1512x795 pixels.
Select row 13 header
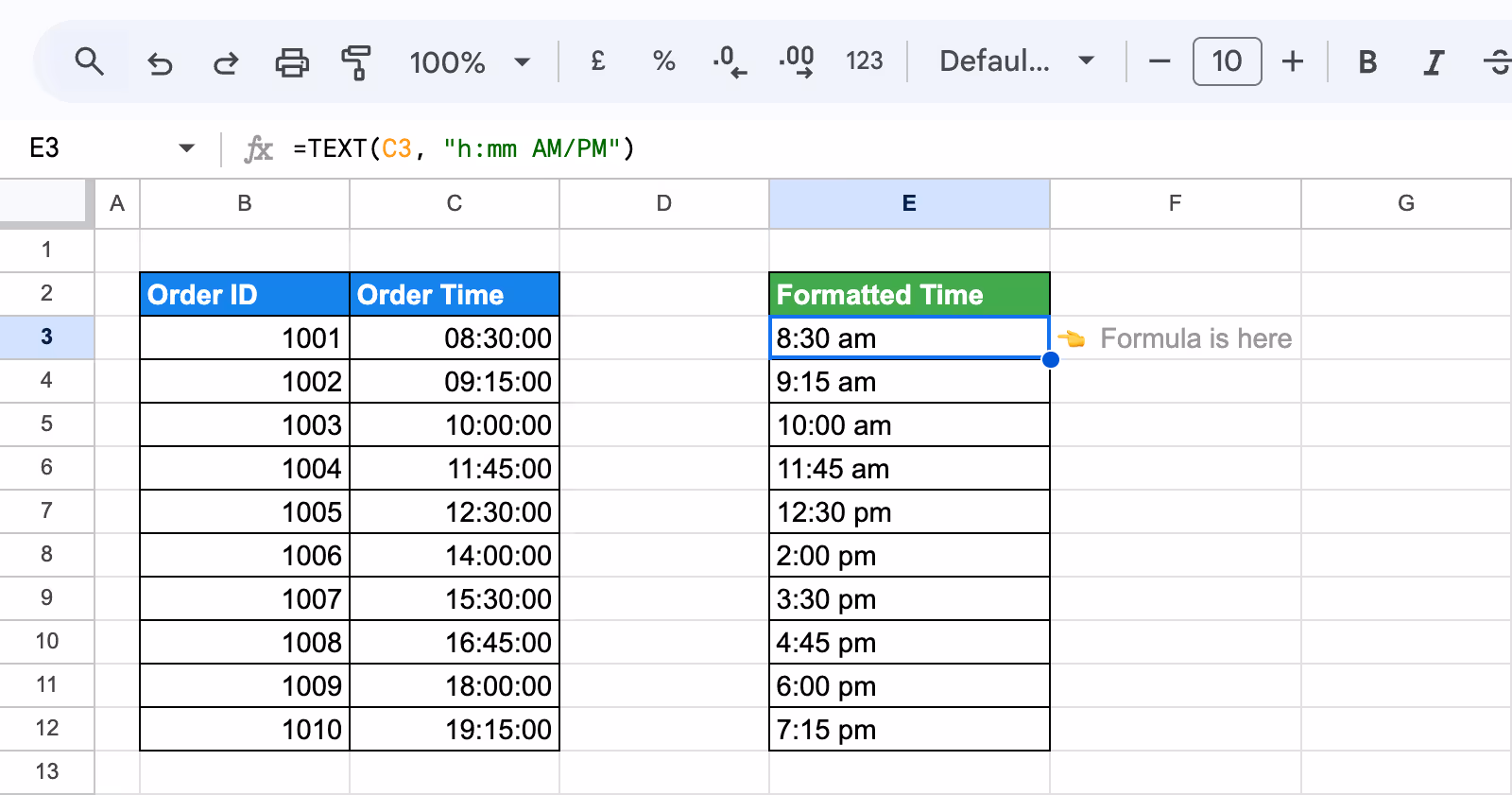coord(46,772)
